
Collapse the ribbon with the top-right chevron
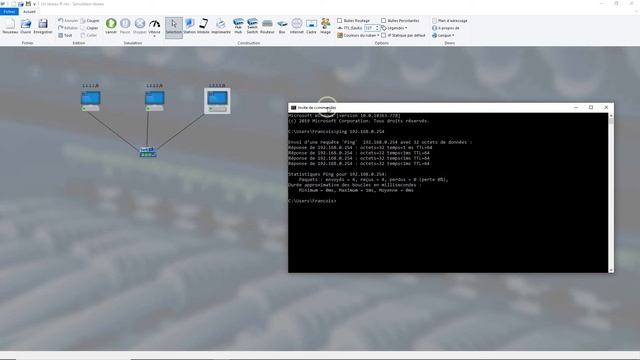[635, 12]
